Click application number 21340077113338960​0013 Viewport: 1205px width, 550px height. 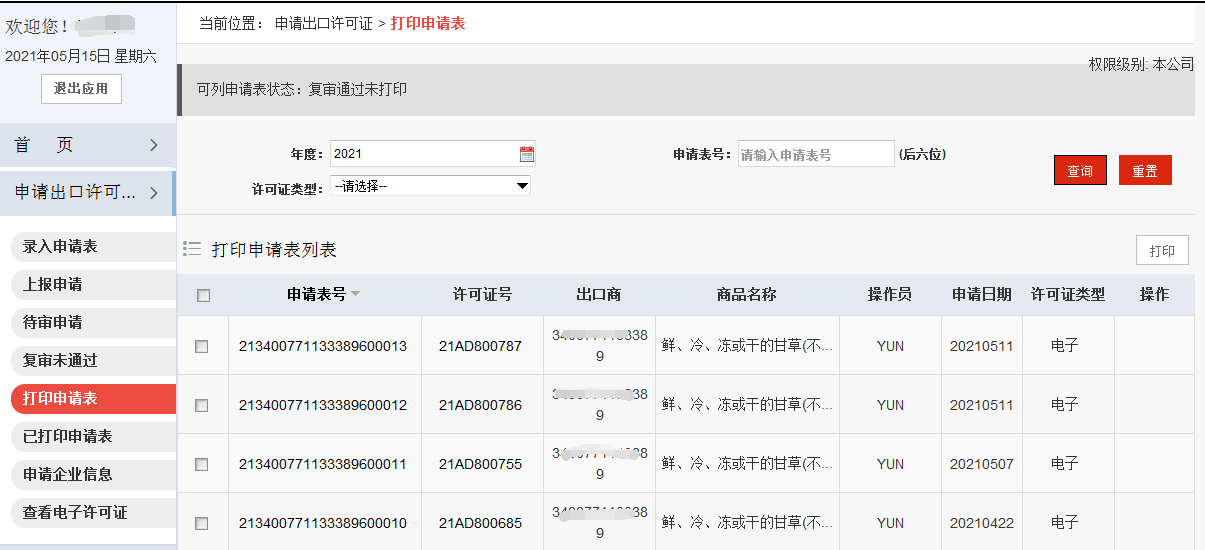[323, 346]
